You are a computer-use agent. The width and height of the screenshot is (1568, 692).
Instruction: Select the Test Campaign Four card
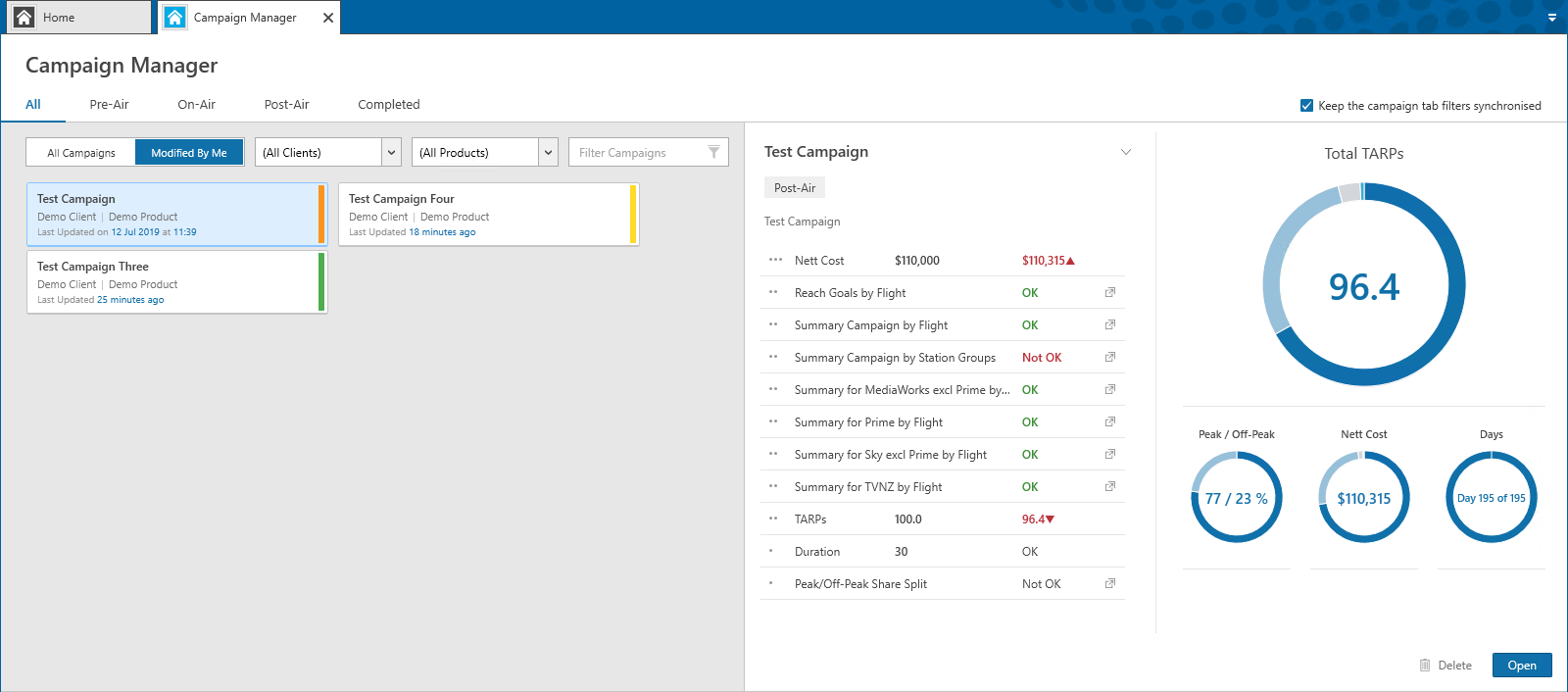[488, 214]
